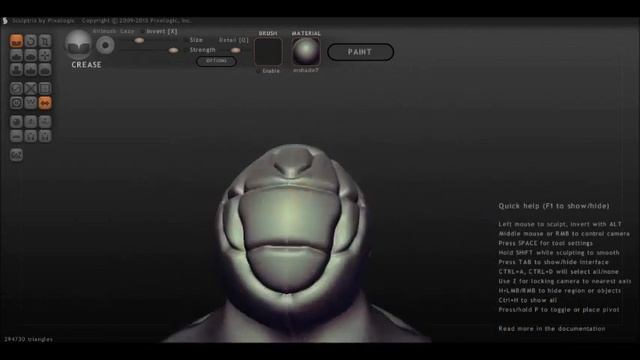Toggle the Airbrush option
The image size is (640, 360).
coord(104,31)
